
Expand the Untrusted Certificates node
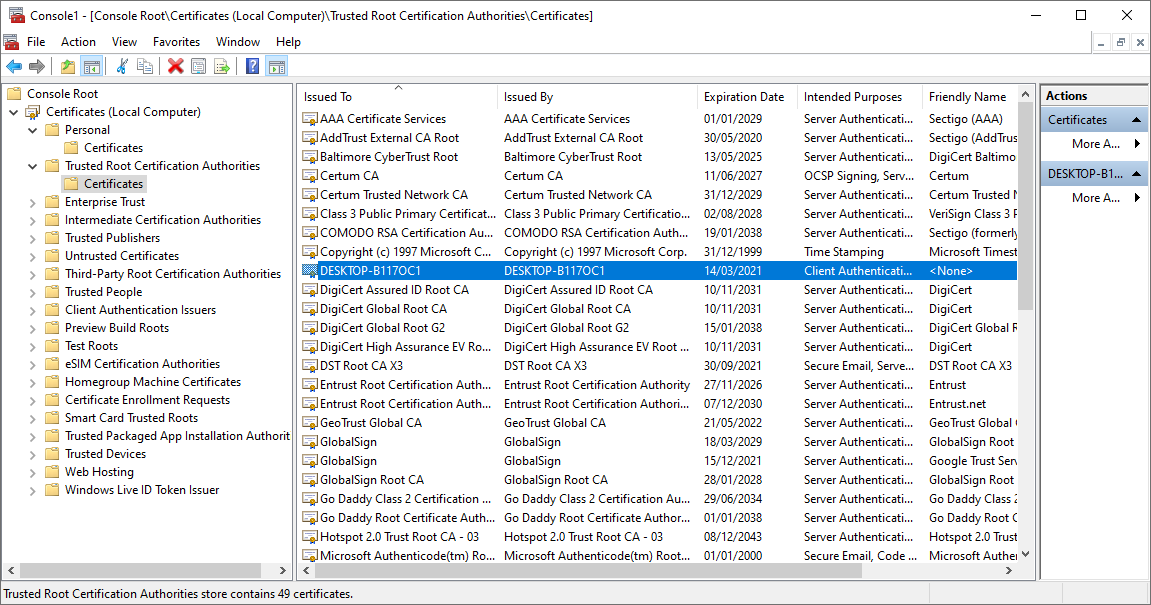coord(32,256)
